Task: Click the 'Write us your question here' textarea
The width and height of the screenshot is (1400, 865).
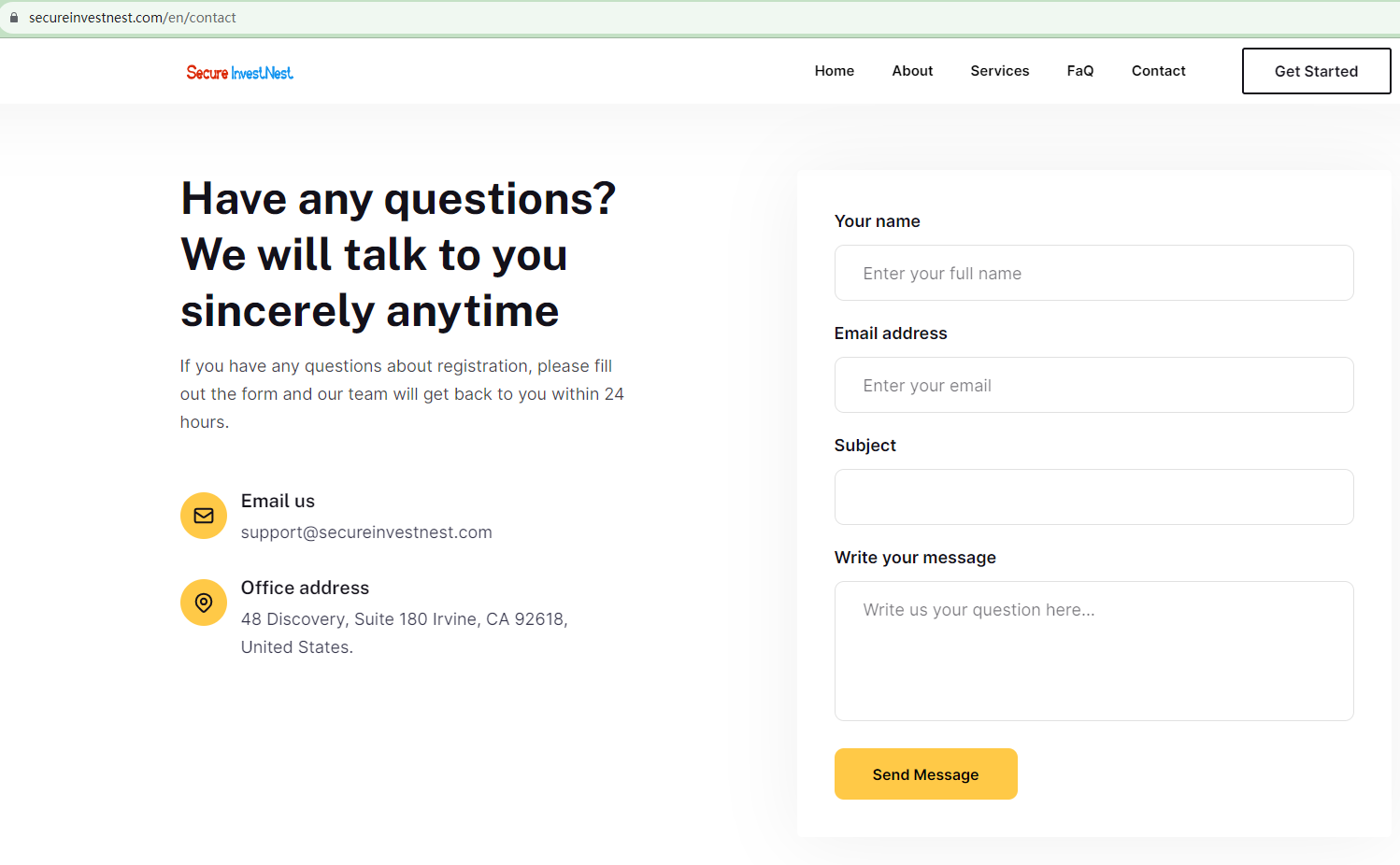Action: tap(1093, 651)
